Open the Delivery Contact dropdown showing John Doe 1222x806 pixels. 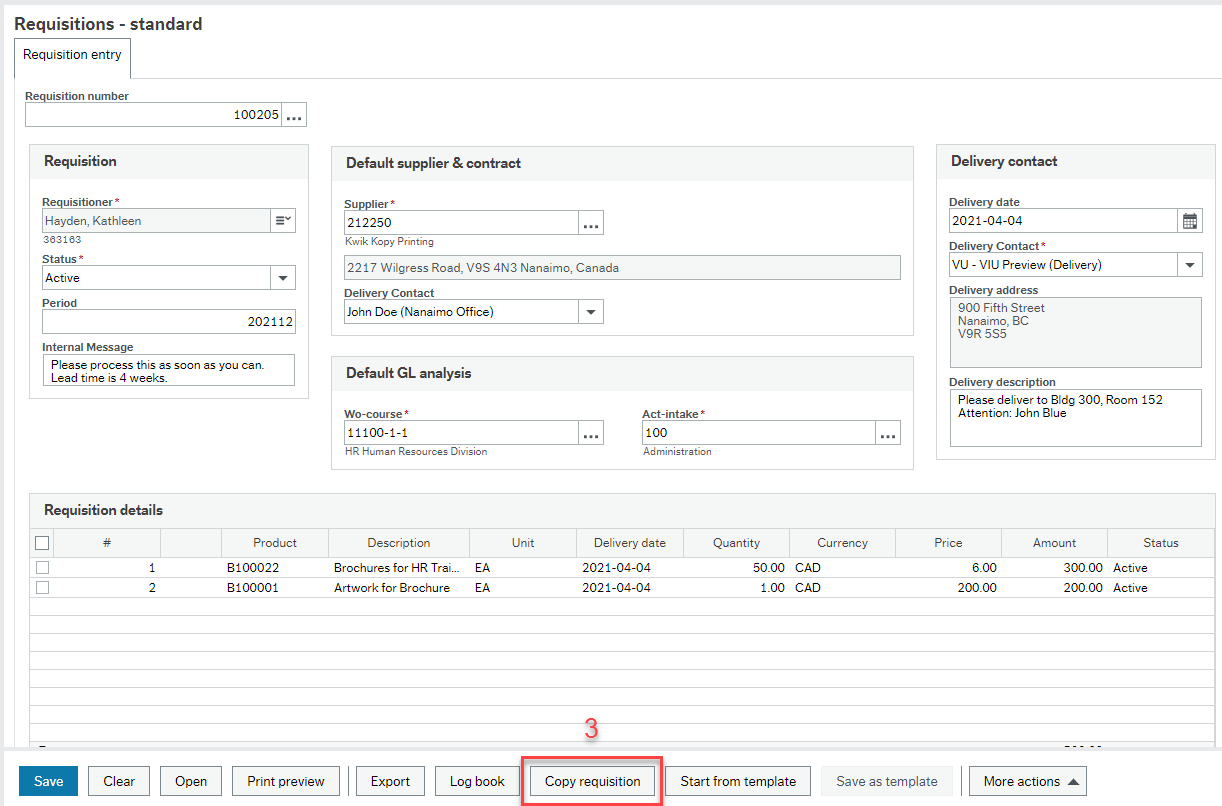click(591, 311)
